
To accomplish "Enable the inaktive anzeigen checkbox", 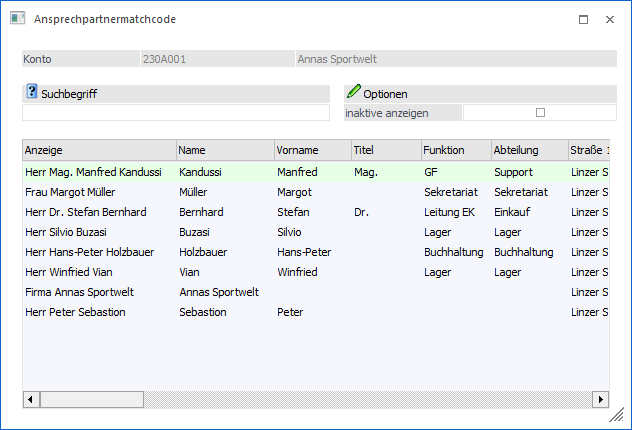I will click(540, 112).
